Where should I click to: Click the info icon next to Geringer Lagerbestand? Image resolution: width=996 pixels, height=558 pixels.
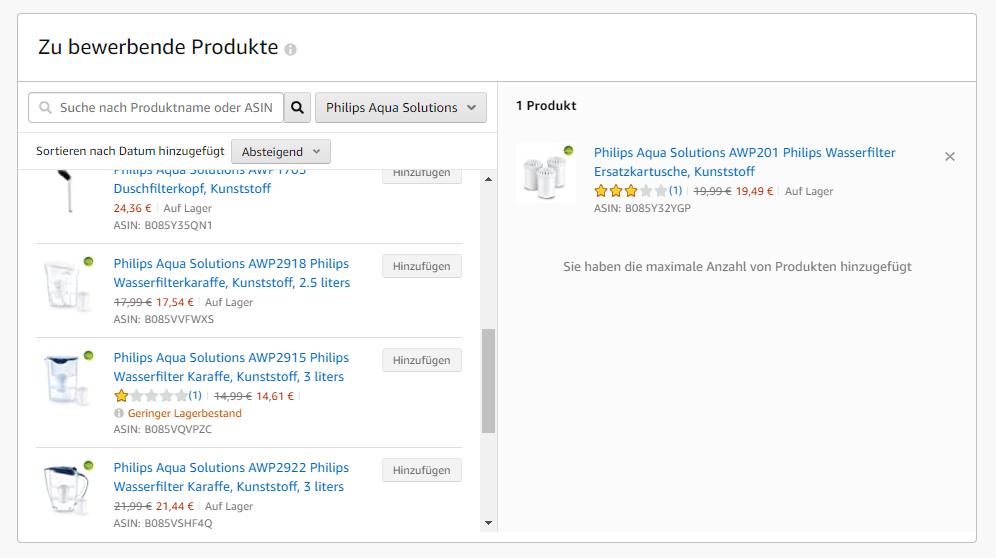(119, 413)
